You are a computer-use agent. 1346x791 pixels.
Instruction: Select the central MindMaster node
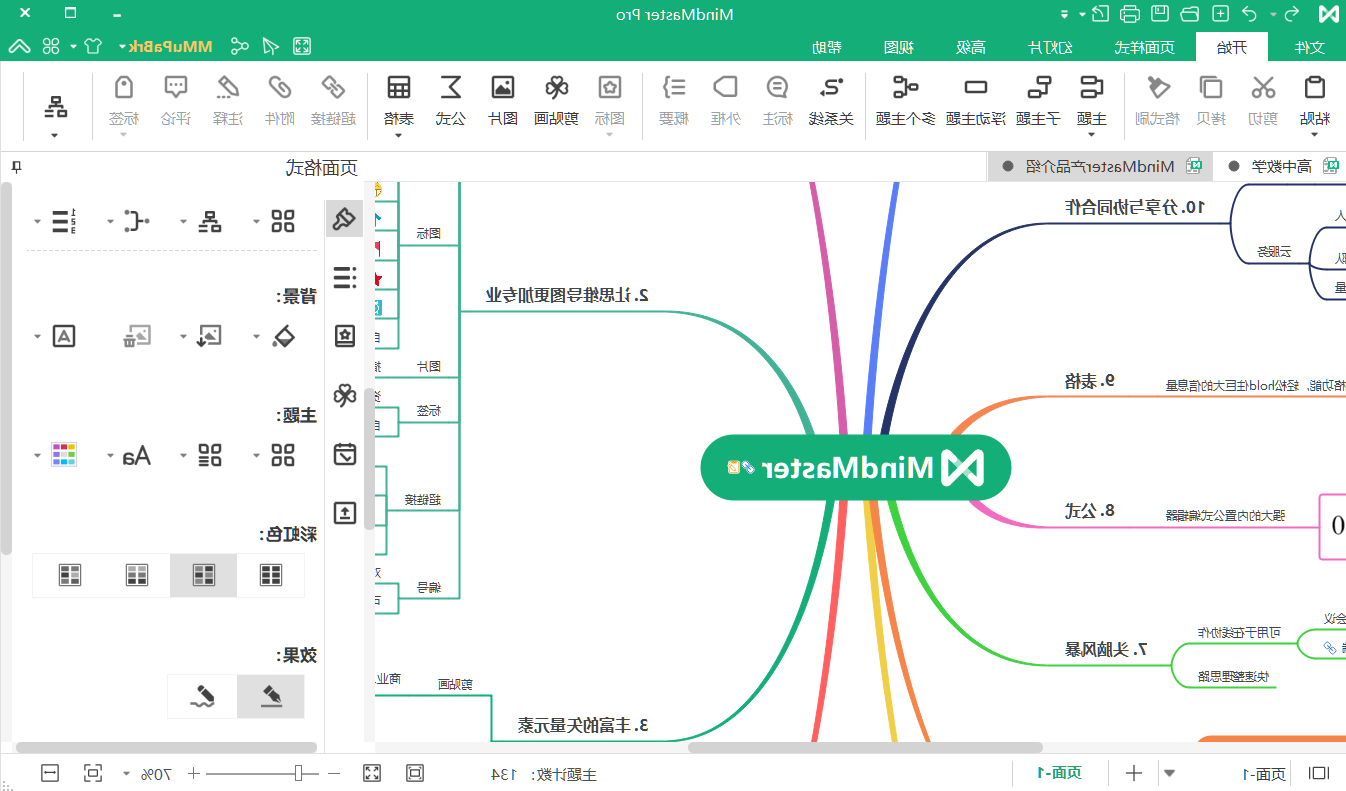click(856, 467)
